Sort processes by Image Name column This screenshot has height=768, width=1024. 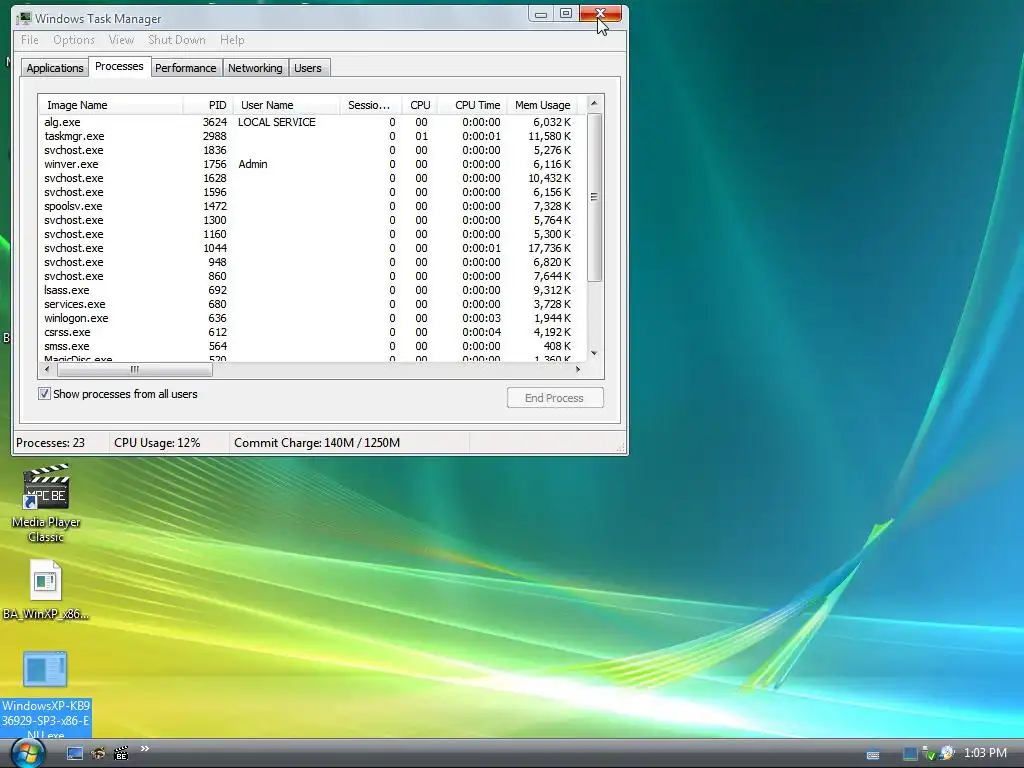pos(110,105)
